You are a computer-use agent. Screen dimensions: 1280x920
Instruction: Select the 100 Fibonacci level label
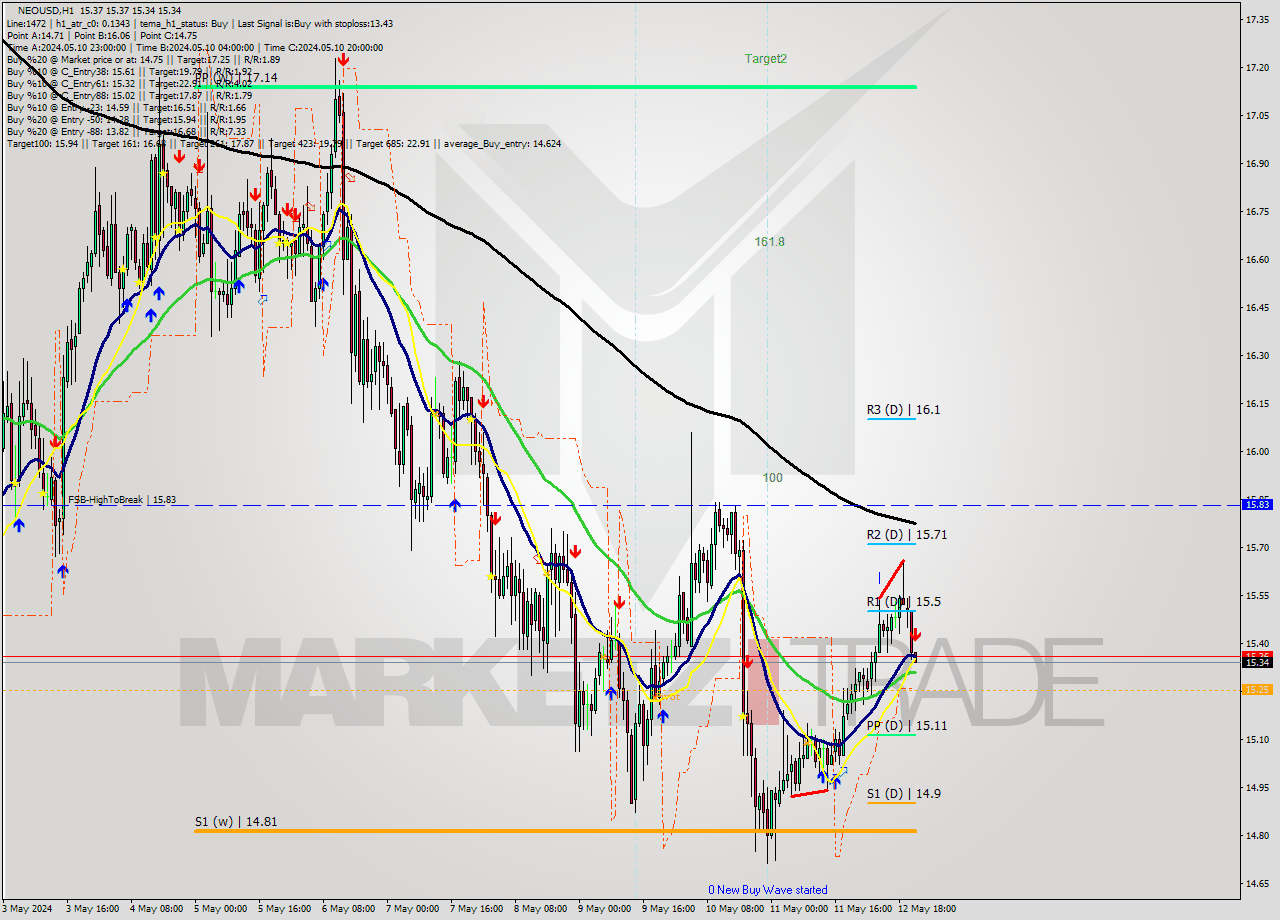pyautogui.click(x=772, y=478)
